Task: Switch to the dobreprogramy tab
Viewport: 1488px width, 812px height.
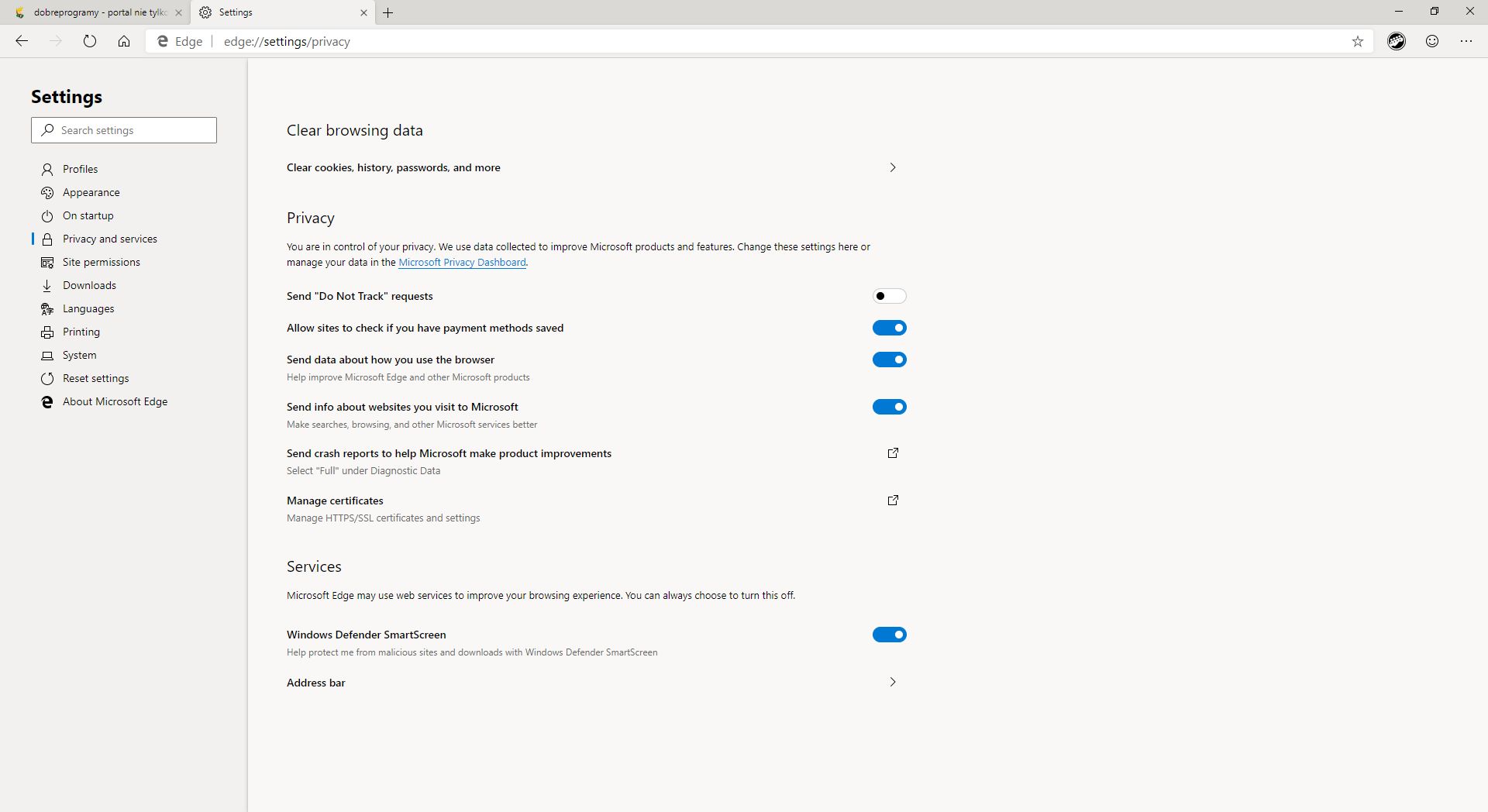Action: (x=95, y=12)
